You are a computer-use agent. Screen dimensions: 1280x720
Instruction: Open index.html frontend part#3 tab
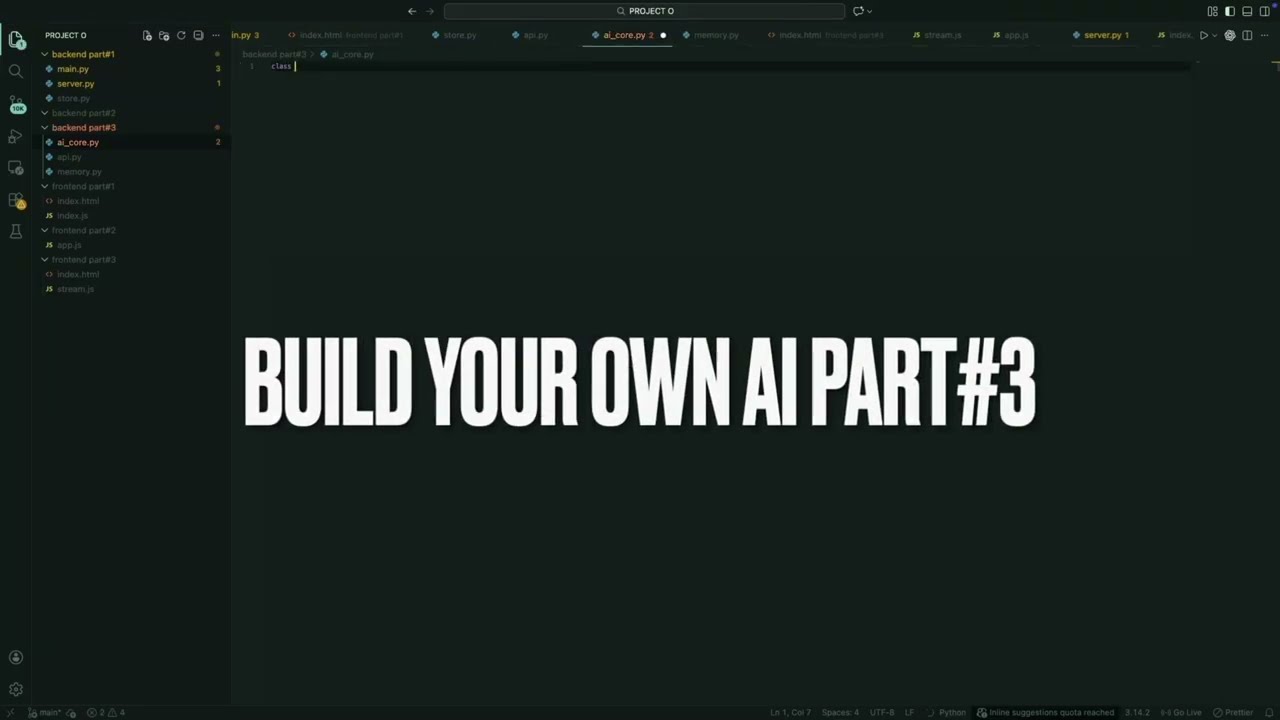[826, 35]
